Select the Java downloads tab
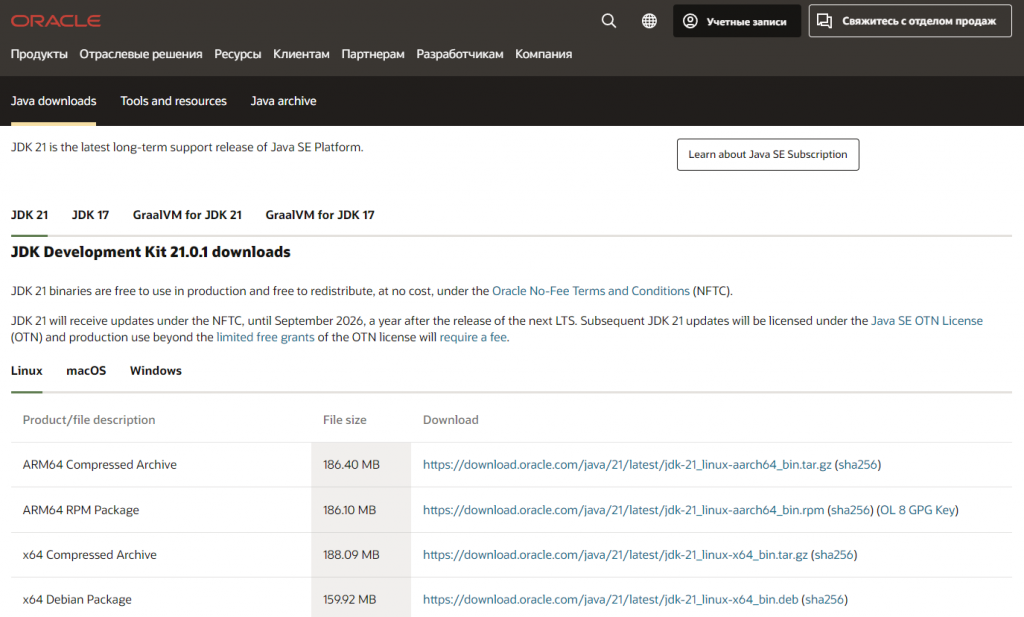This screenshot has height=617, width=1024. [54, 101]
